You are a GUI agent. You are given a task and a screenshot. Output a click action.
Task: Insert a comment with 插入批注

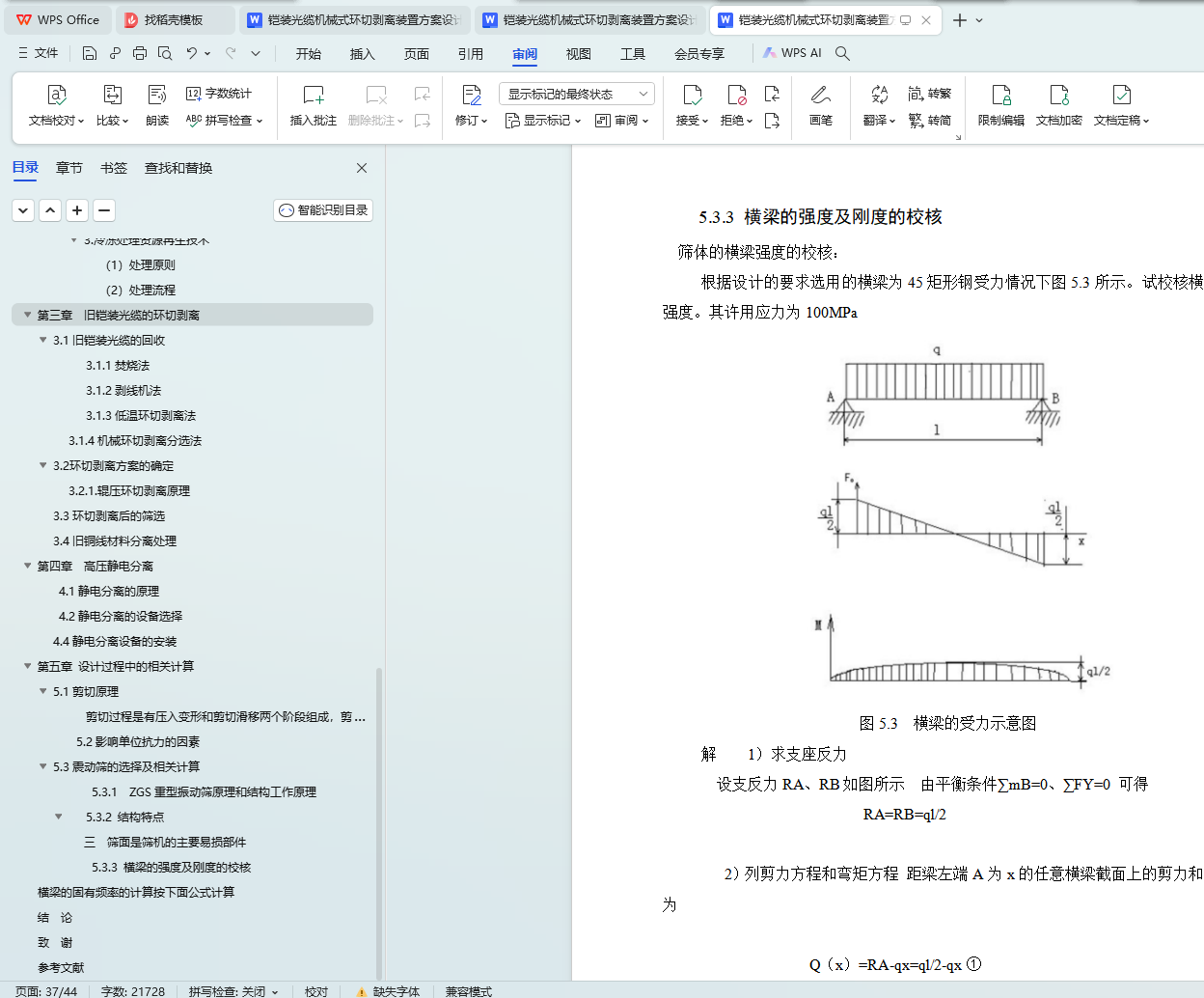[314, 106]
